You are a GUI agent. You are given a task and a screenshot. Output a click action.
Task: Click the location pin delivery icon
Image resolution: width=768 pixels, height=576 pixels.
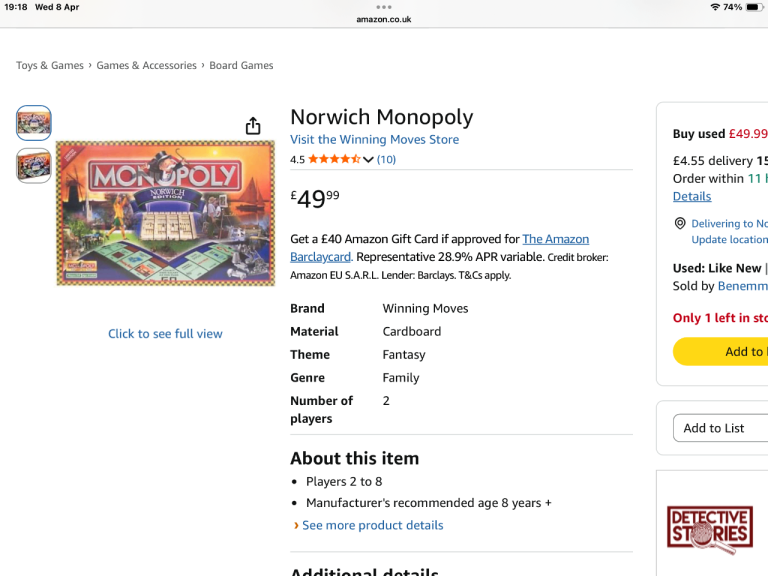[x=680, y=224]
